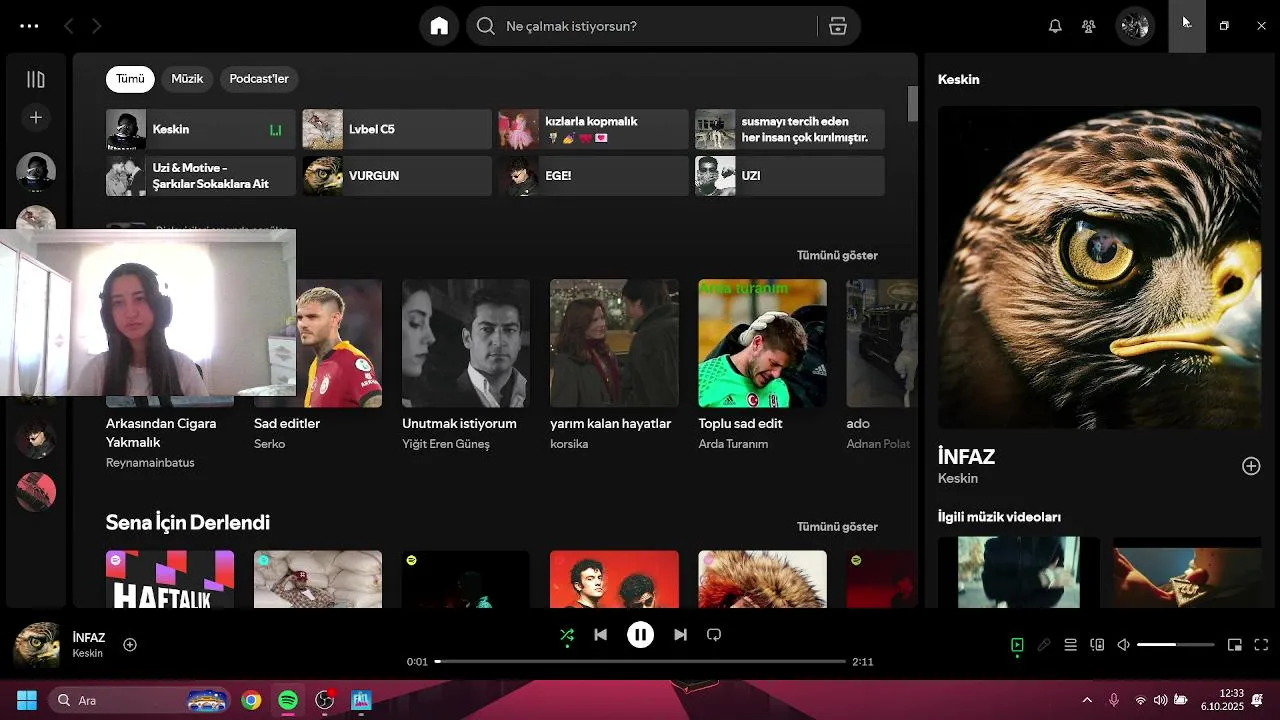Open the UZI artist tile
Screen dimensions: 1280x720
pos(790,176)
